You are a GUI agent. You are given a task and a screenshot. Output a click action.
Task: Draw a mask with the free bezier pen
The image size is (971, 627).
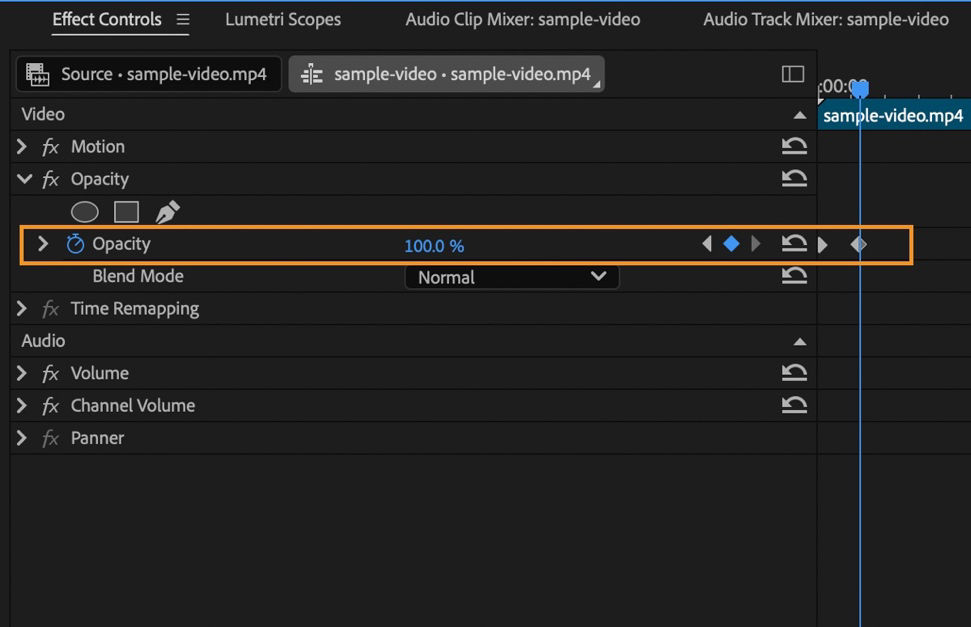point(166,209)
